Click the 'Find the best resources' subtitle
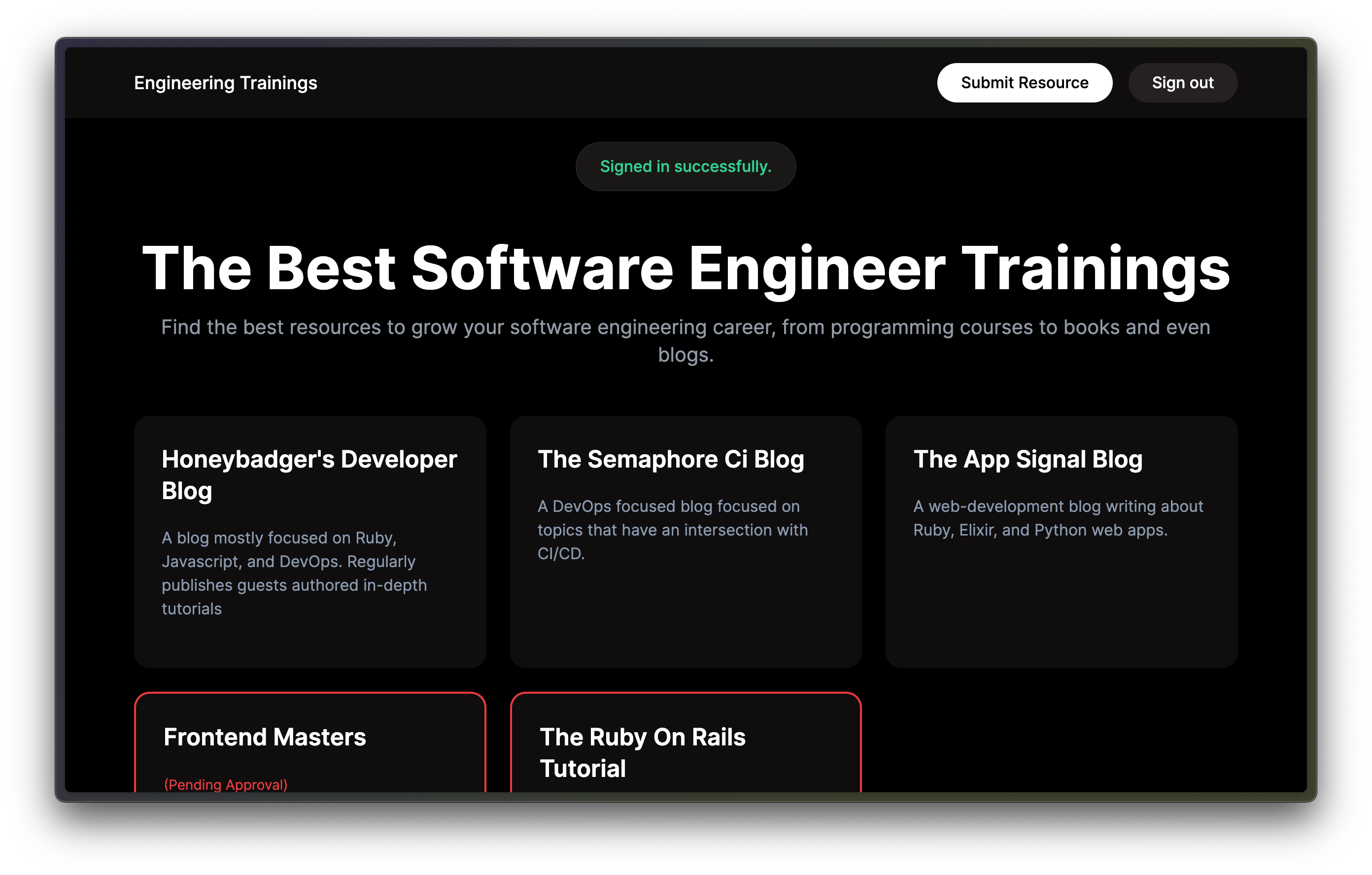 686,340
